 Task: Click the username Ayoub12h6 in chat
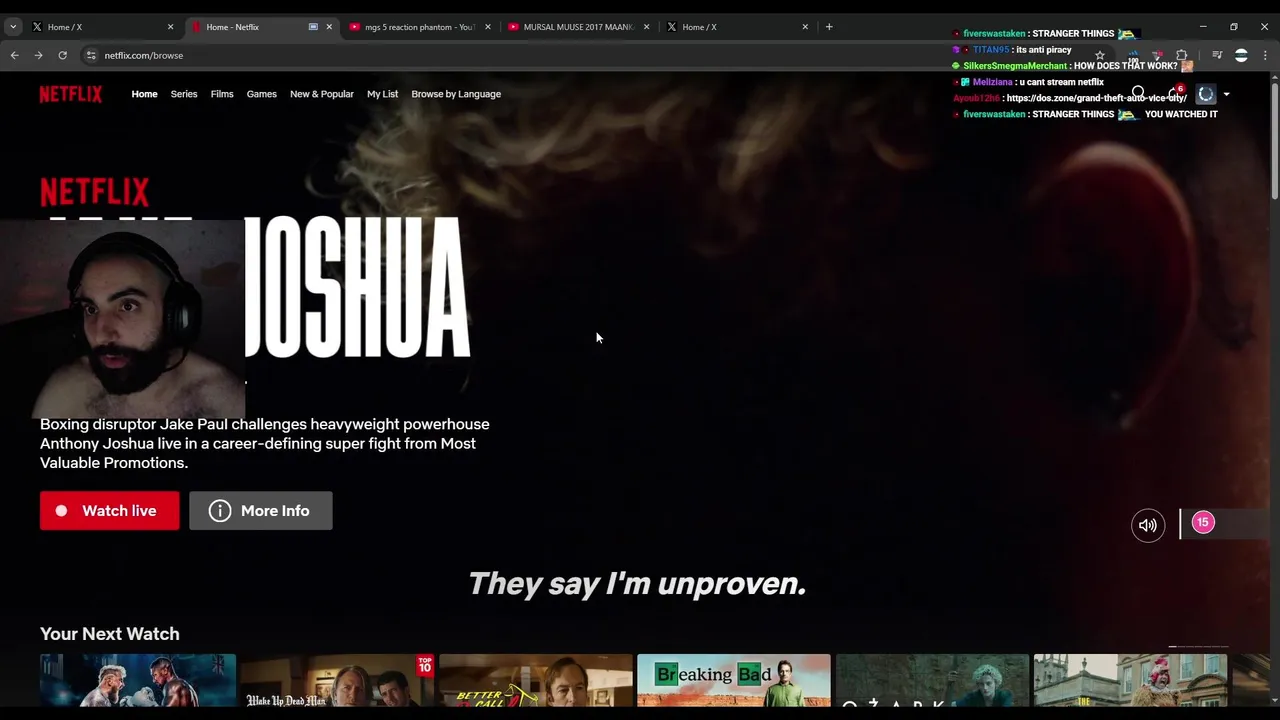pos(976,98)
